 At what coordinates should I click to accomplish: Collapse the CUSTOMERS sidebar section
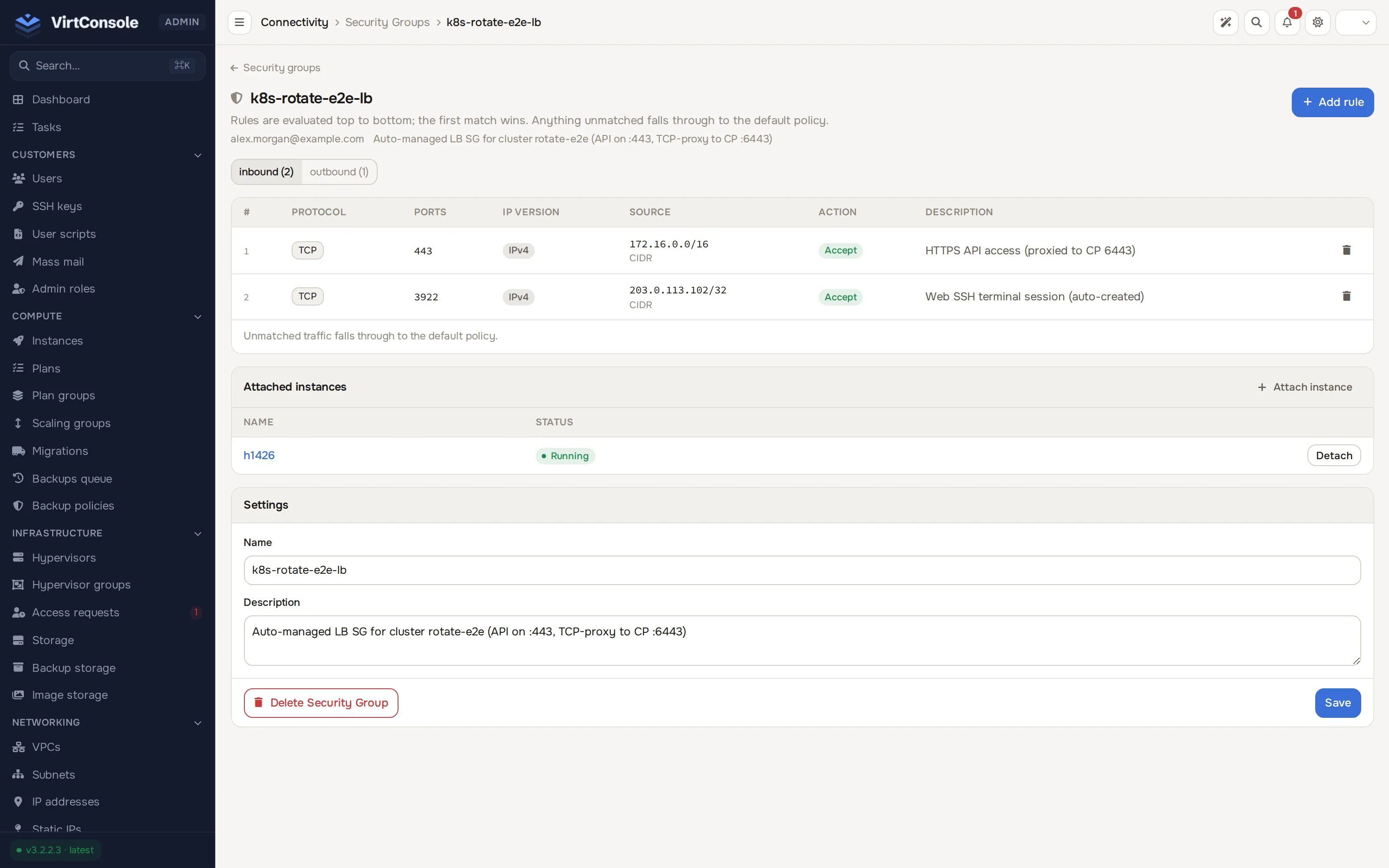(x=197, y=155)
